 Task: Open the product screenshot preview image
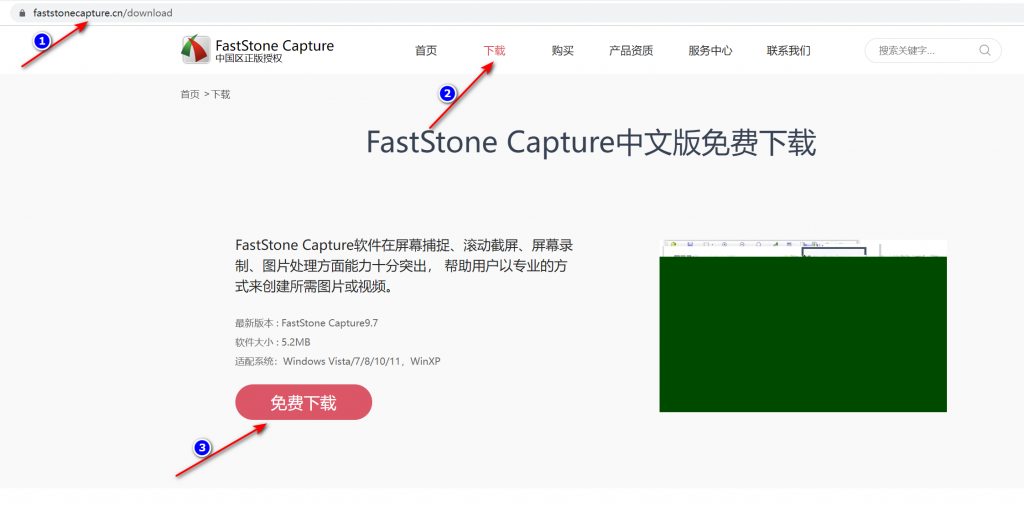coord(803,326)
